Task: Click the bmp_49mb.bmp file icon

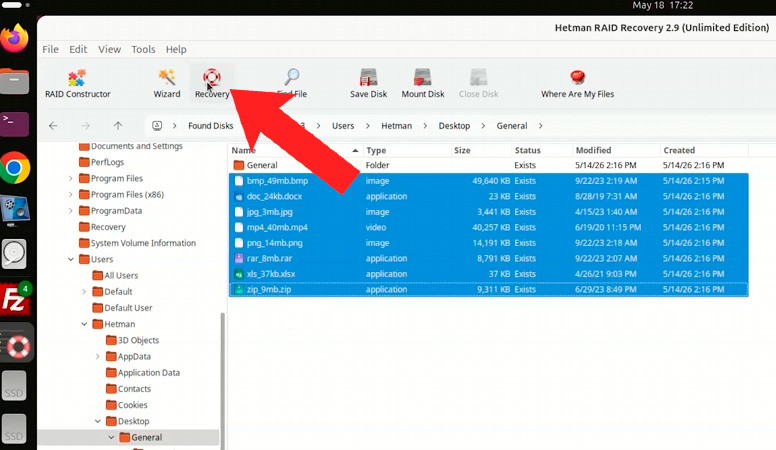Action: tap(239, 181)
